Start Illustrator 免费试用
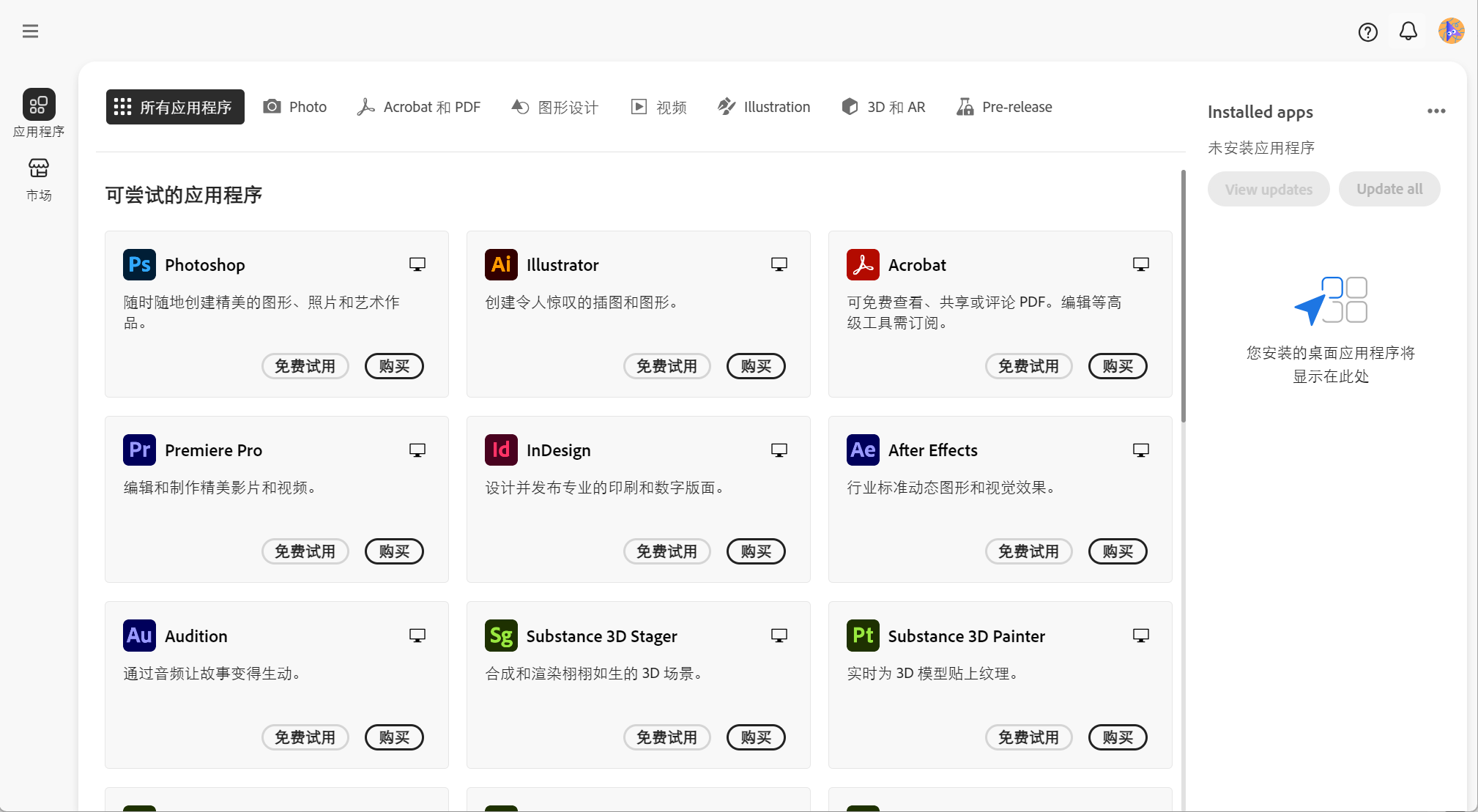The width and height of the screenshot is (1478, 812). pyautogui.click(x=667, y=366)
